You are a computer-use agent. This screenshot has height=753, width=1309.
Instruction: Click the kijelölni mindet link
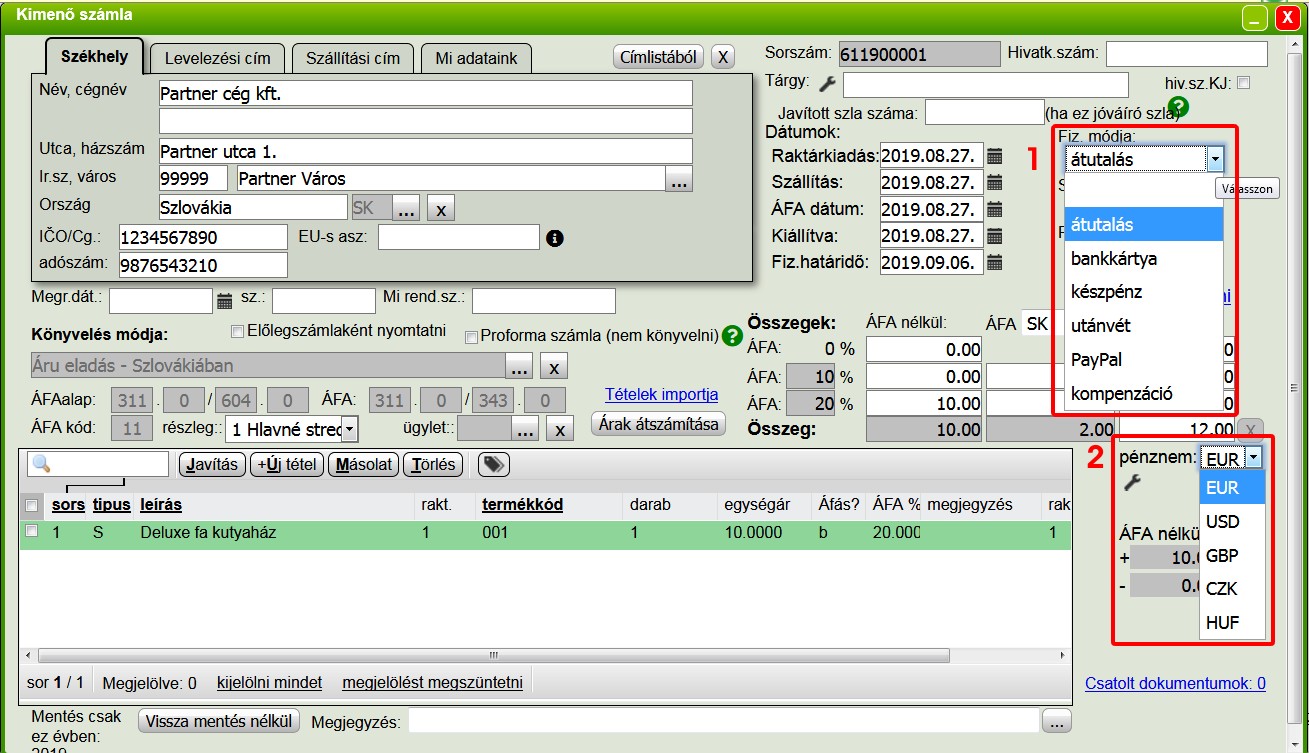coord(270,683)
